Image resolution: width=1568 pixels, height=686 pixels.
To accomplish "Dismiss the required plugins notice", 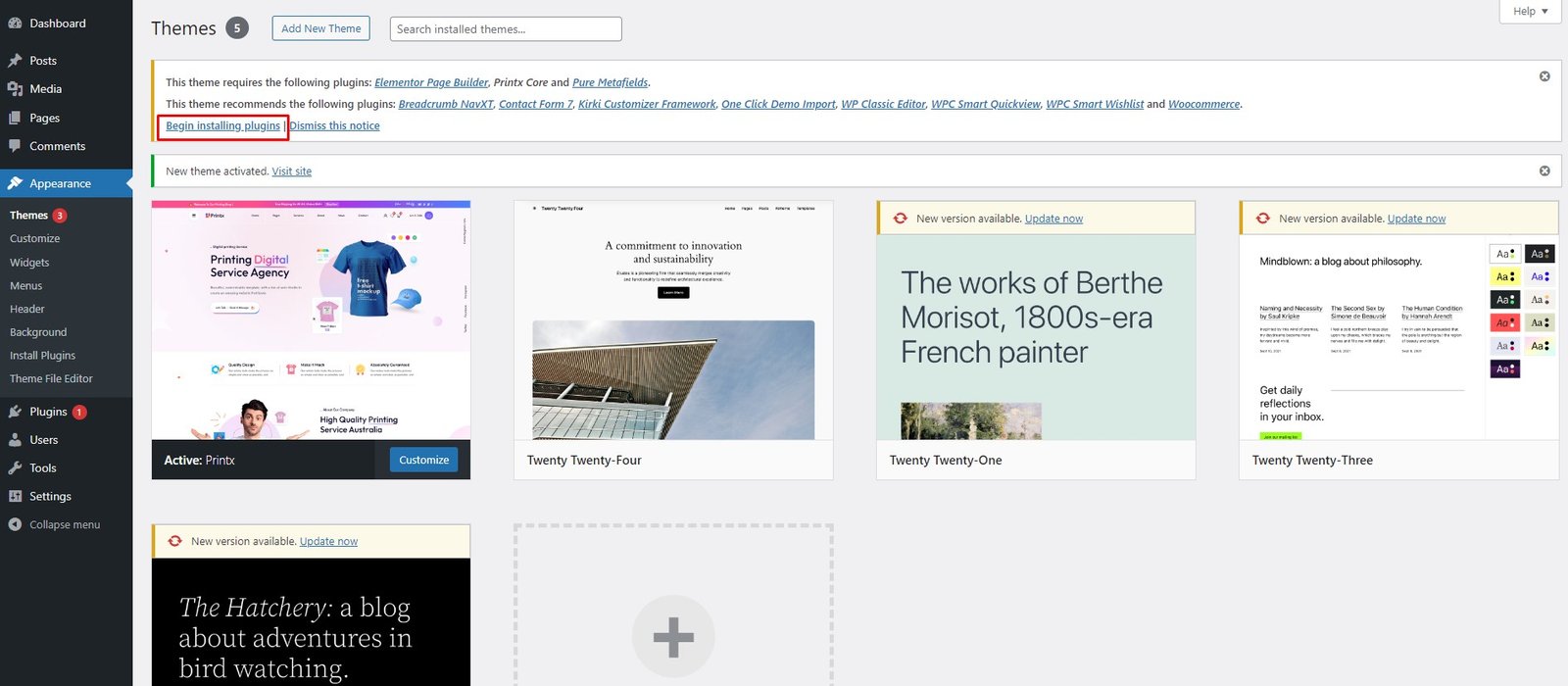I will (1544, 76).
